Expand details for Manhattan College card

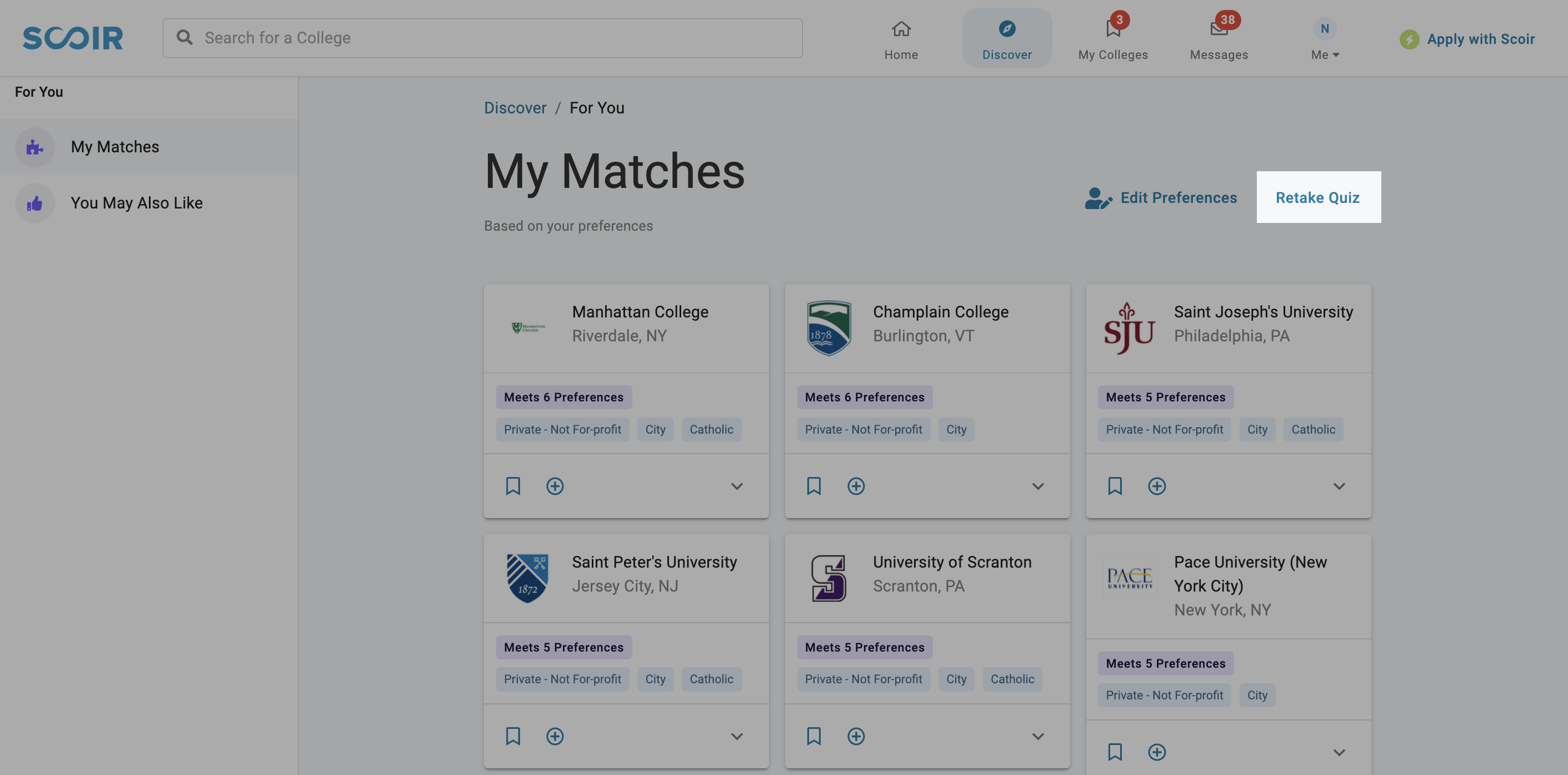[737, 486]
